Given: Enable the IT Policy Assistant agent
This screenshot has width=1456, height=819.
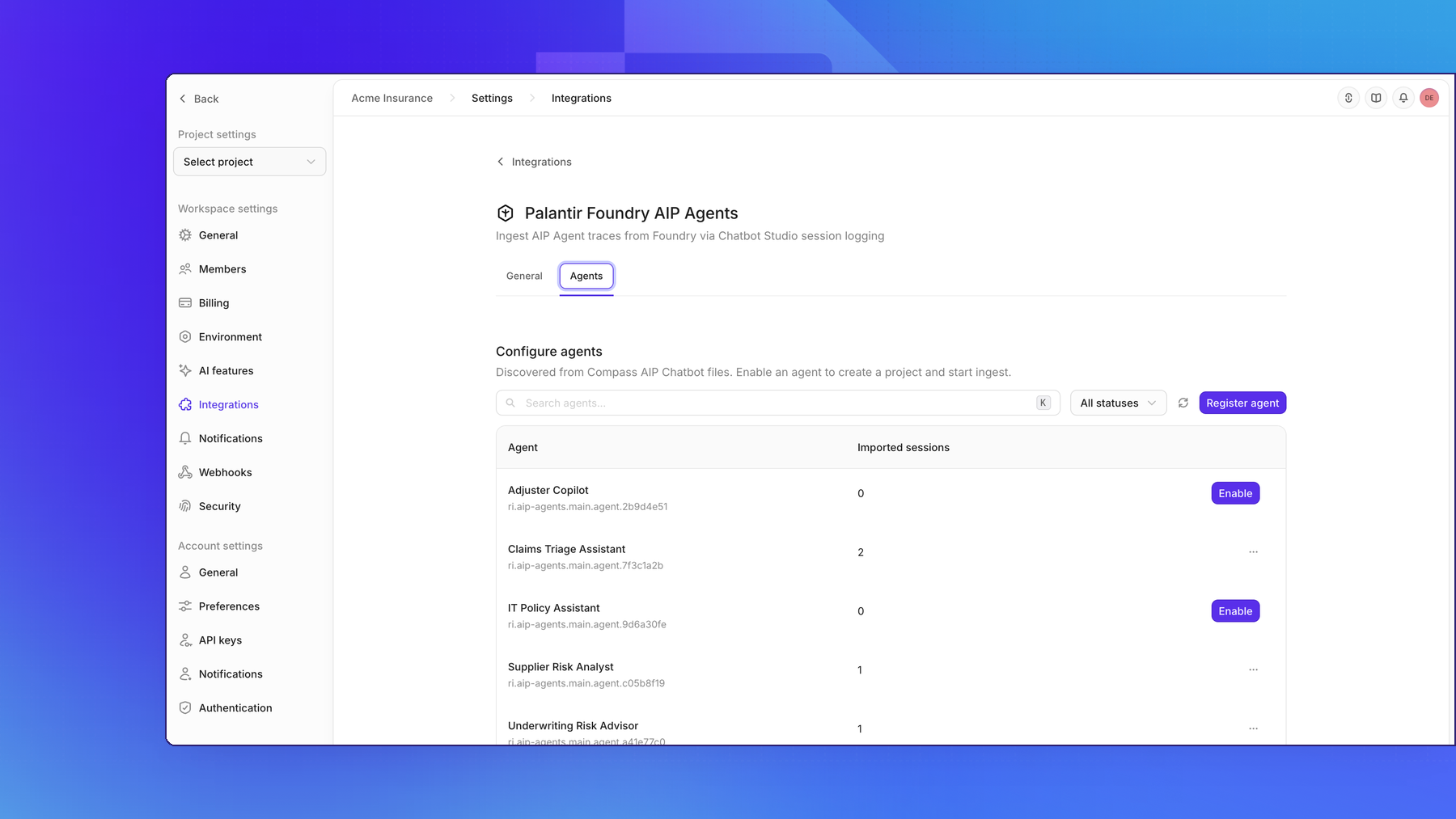Looking at the screenshot, I should (x=1235, y=611).
